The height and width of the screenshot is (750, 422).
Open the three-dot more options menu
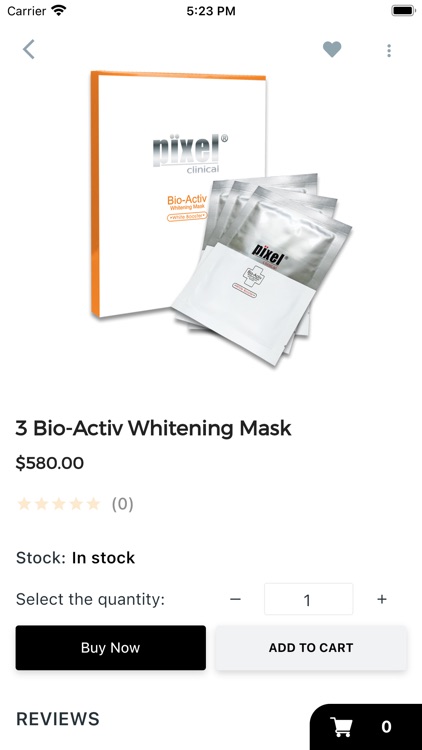pos(389,50)
